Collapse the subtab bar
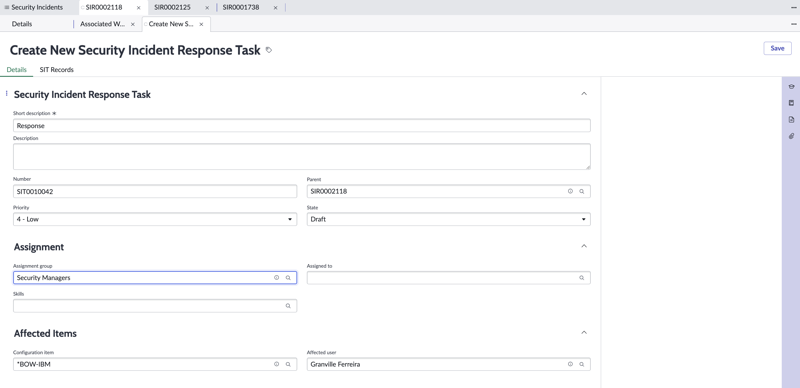Viewport: 800px width, 388px height. coord(793,24)
